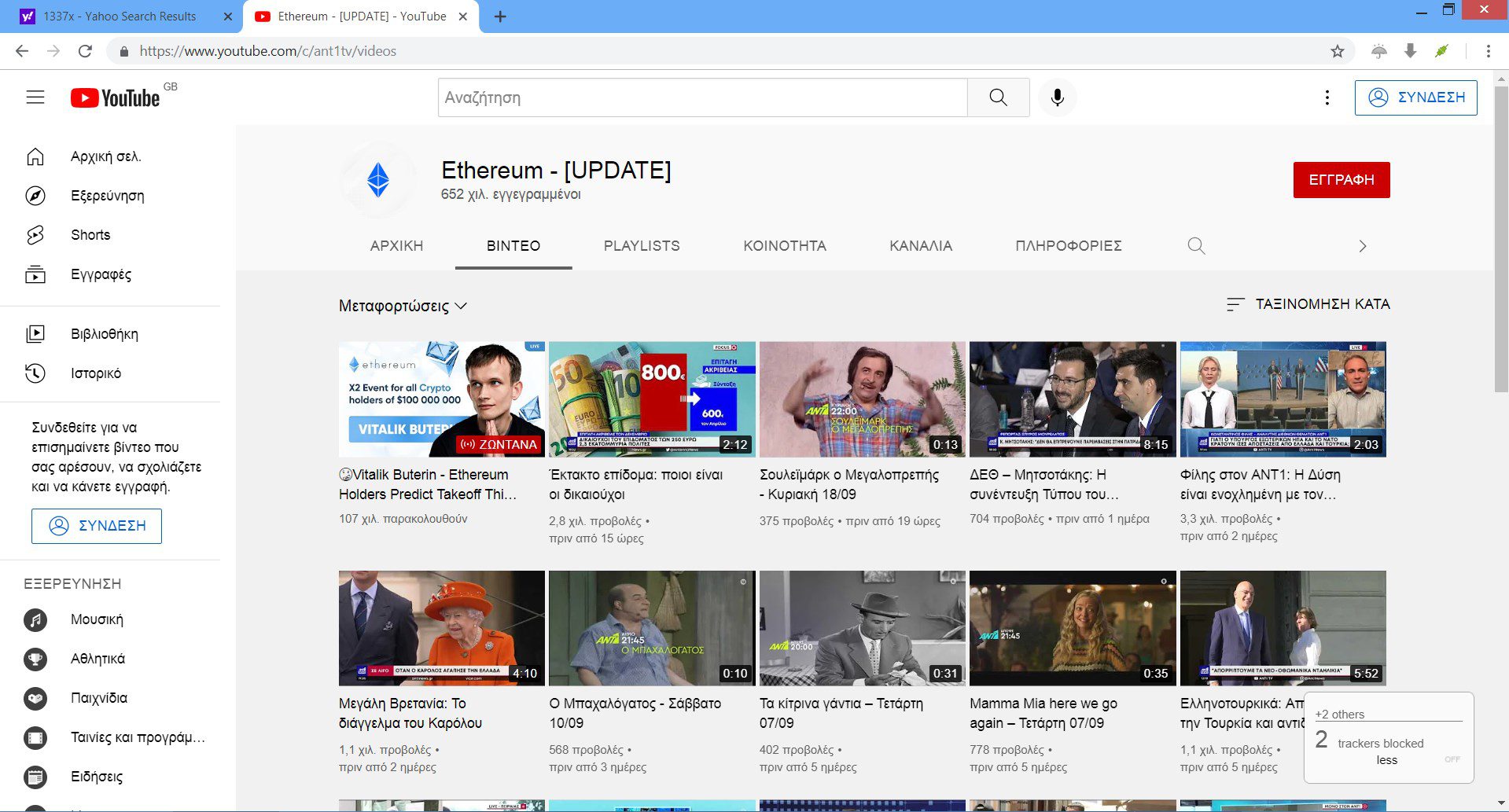Viewport: 1509px width, 812px height.
Task: Select the ΚΟΙΝΟΤΗΤΑ tab
Action: click(x=784, y=246)
